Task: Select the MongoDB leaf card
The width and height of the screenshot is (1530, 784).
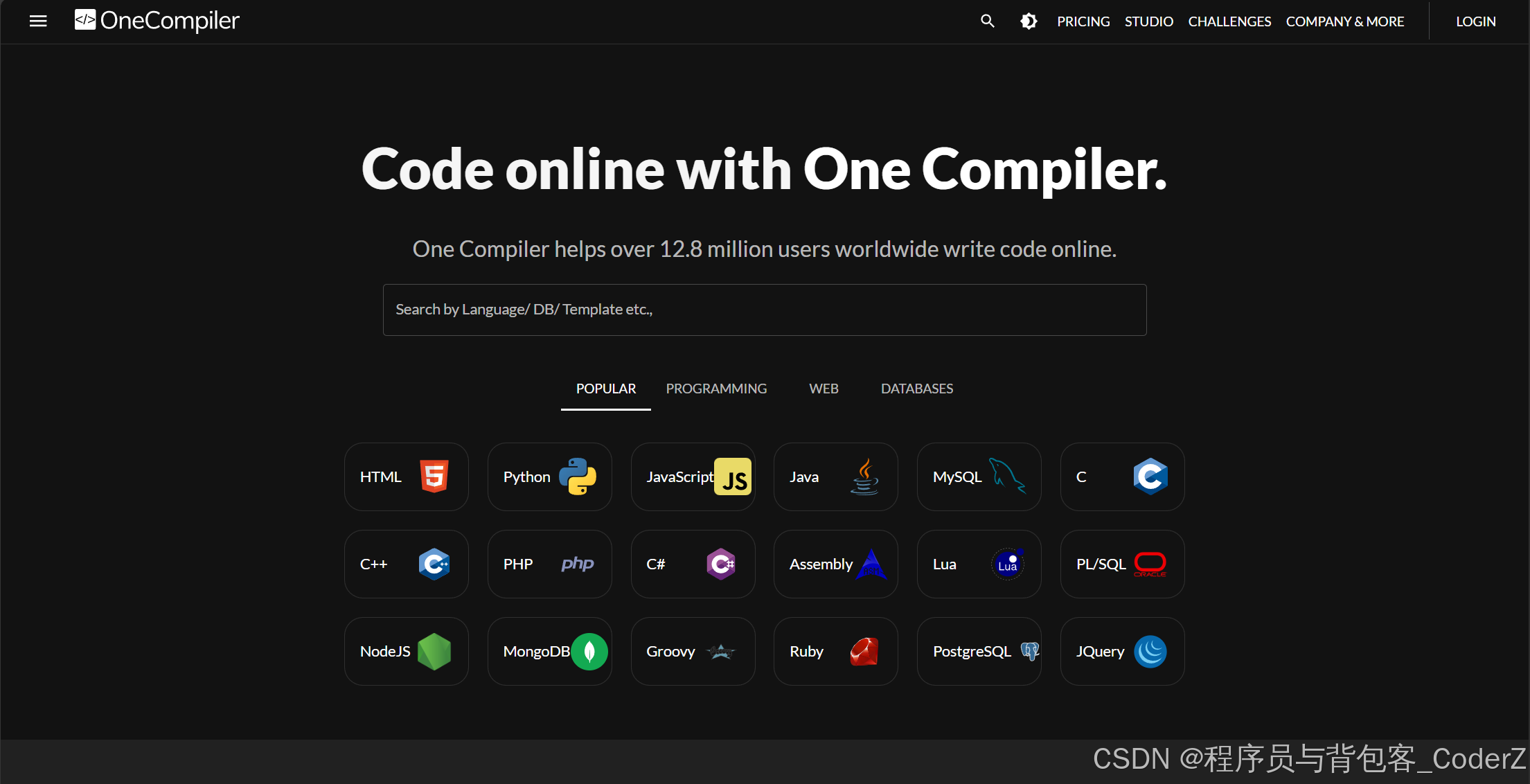Action: tap(549, 652)
